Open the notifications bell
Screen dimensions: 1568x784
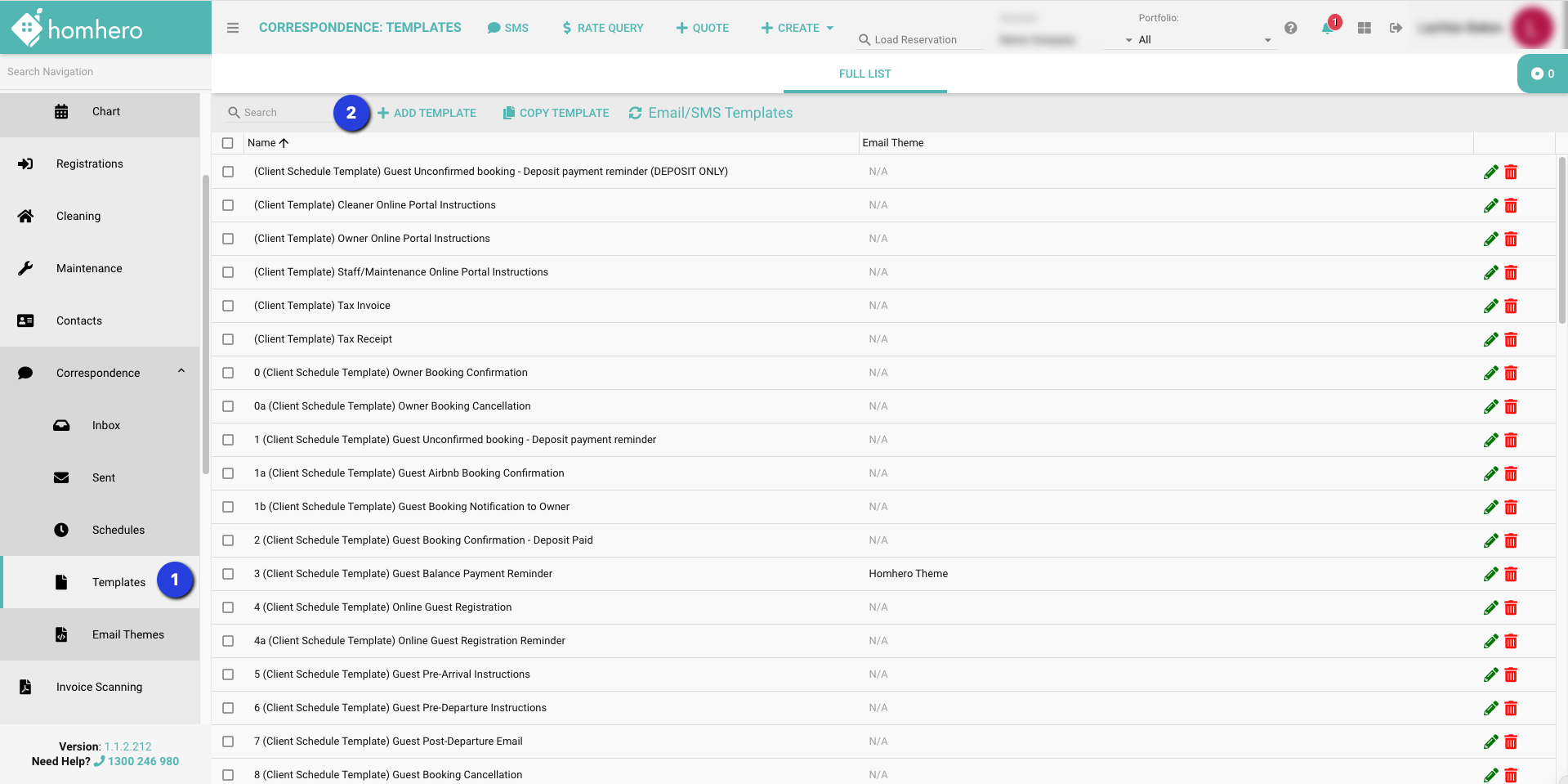pyautogui.click(x=1327, y=28)
